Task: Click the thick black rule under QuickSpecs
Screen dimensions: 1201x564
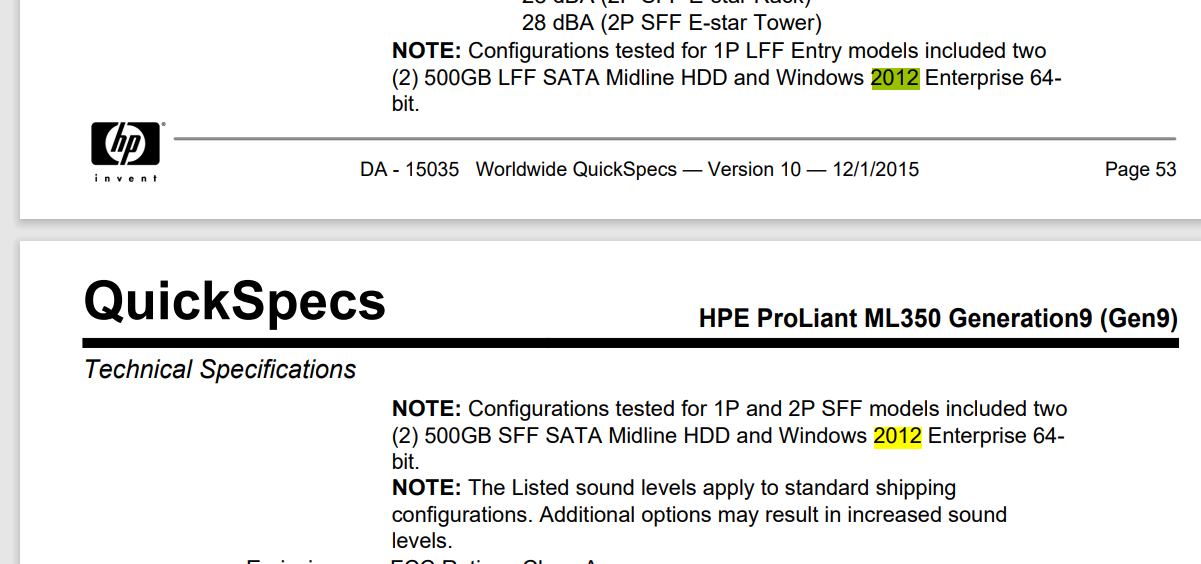Action: (630, 343)
